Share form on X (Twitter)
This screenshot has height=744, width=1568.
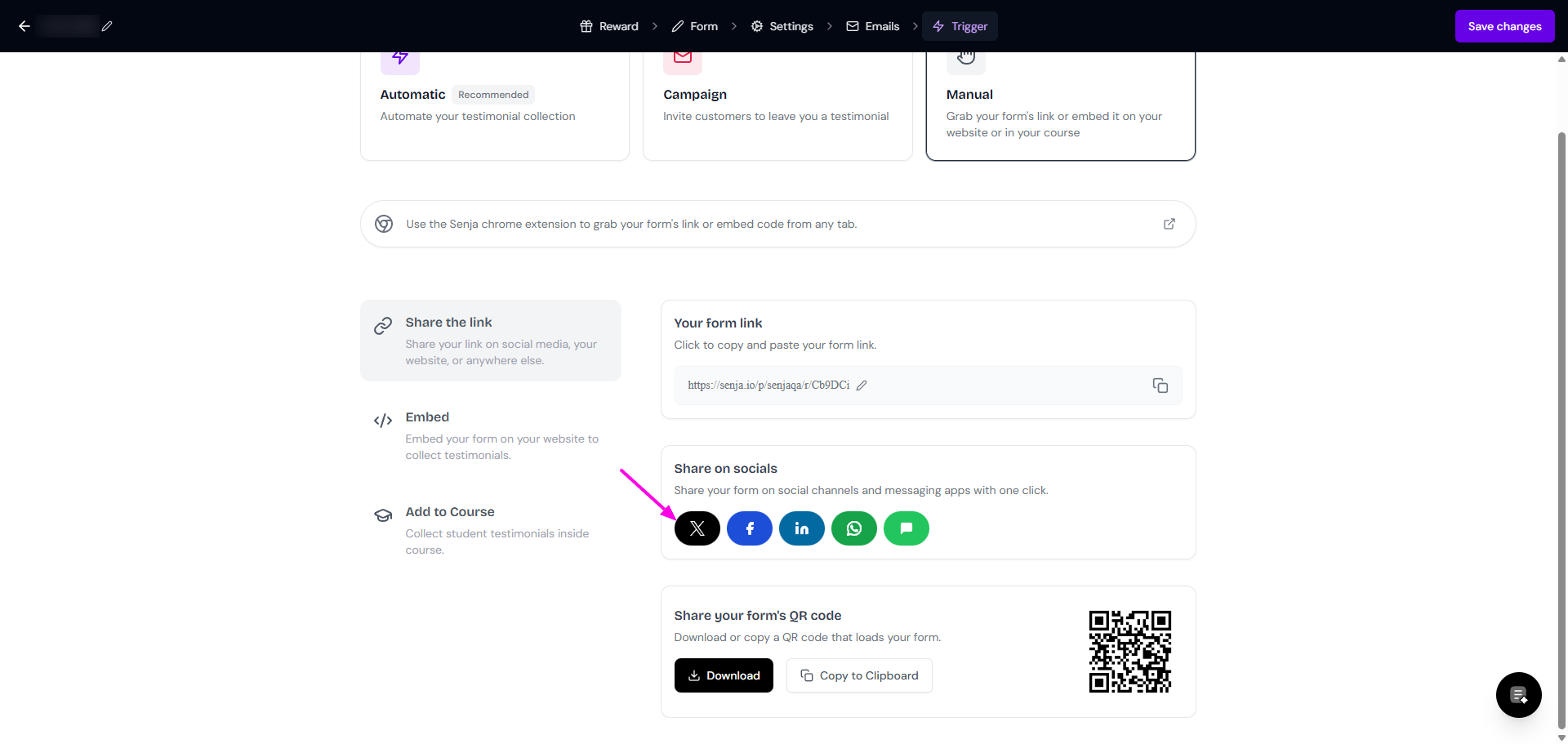[697, 528]
